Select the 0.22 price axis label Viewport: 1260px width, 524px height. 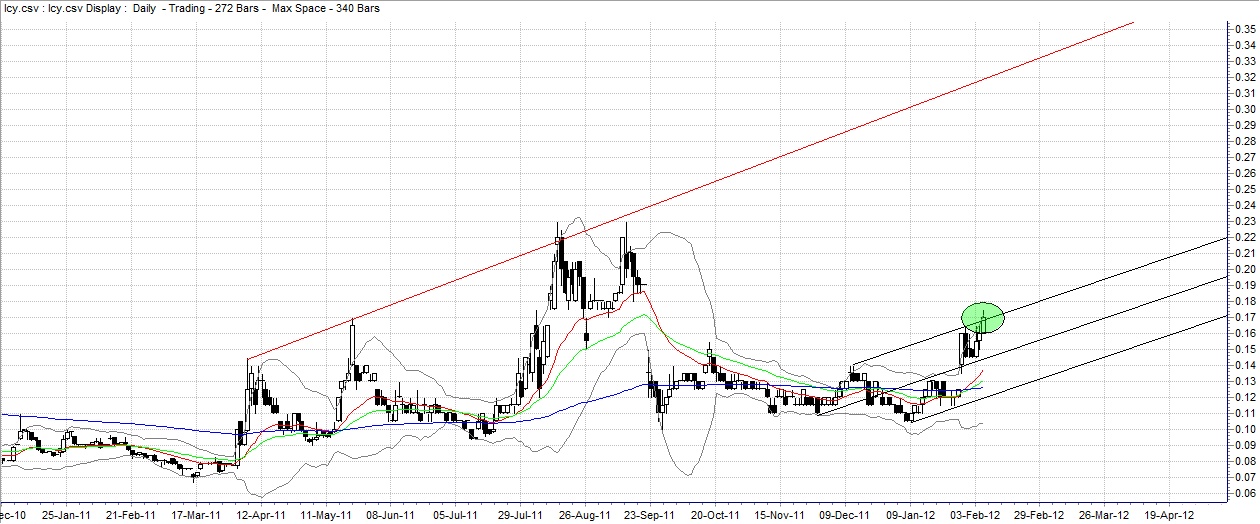tap(1244, 237)
